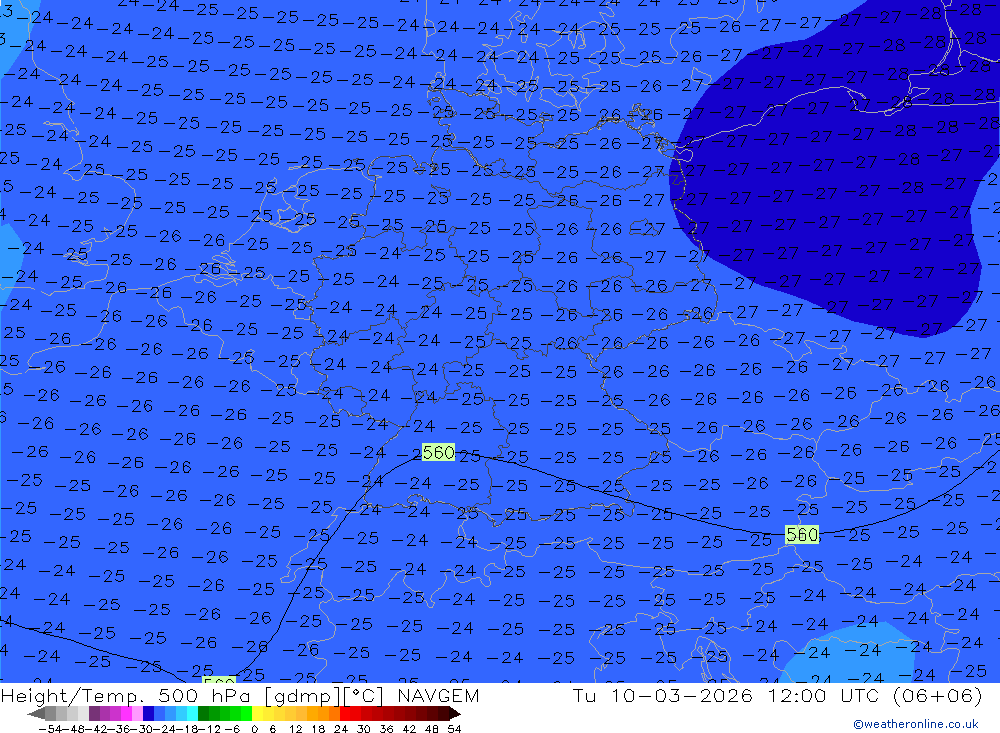This screenshot has width=1000, height=733.
Task: Click the 54 legend value at scale end
Action: click(x=454, y=729)
